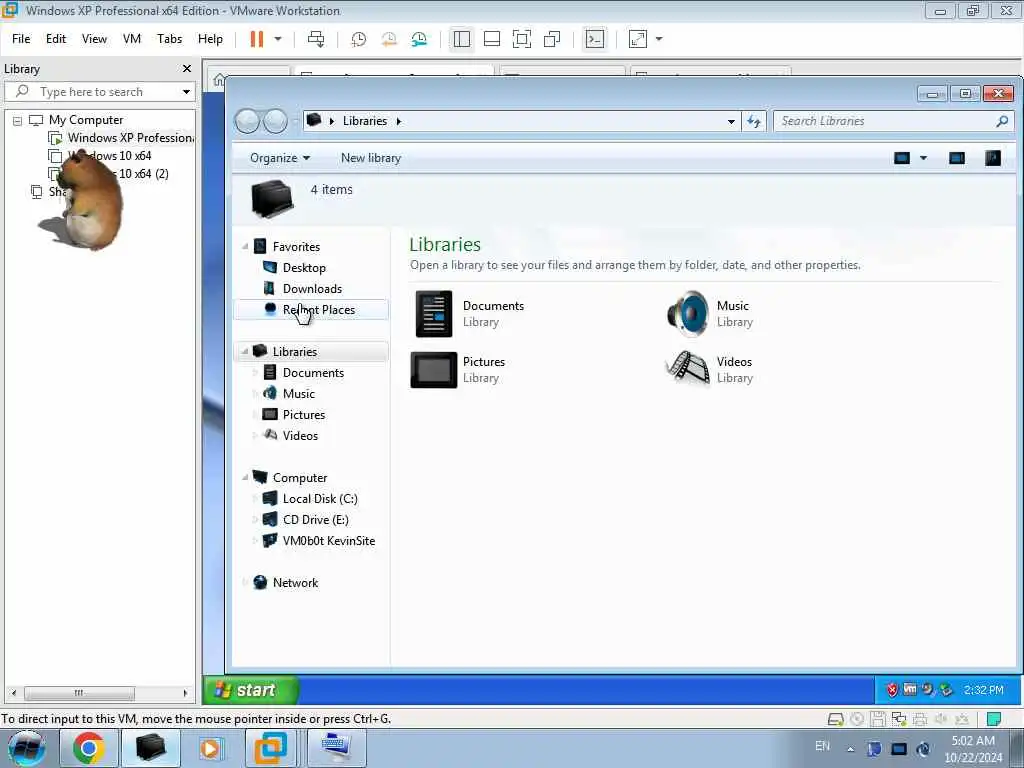Open the stretch display dropdown arrow

coord(659,39)
